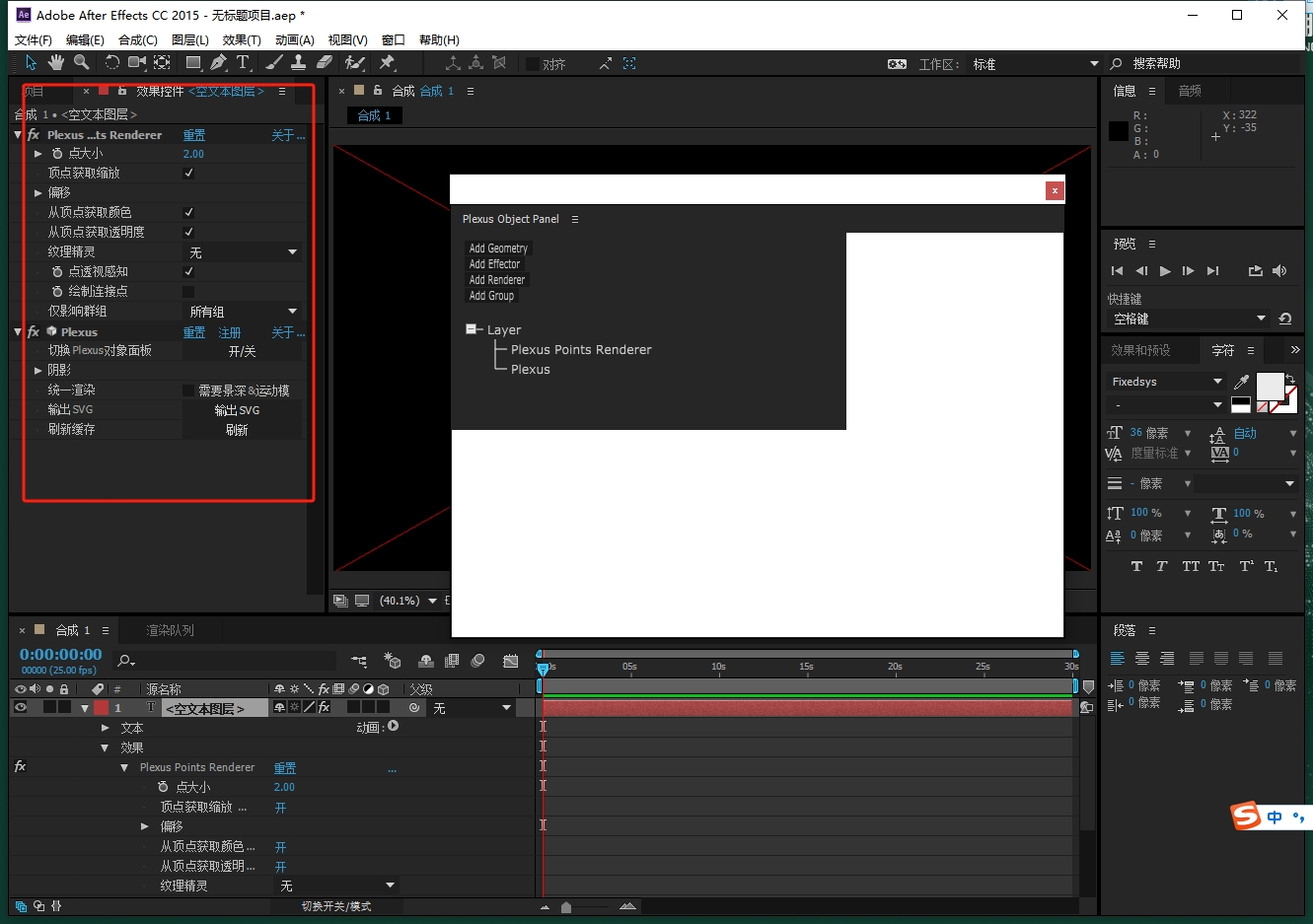Open the 效果(T) menu

(x=242, y=39)
